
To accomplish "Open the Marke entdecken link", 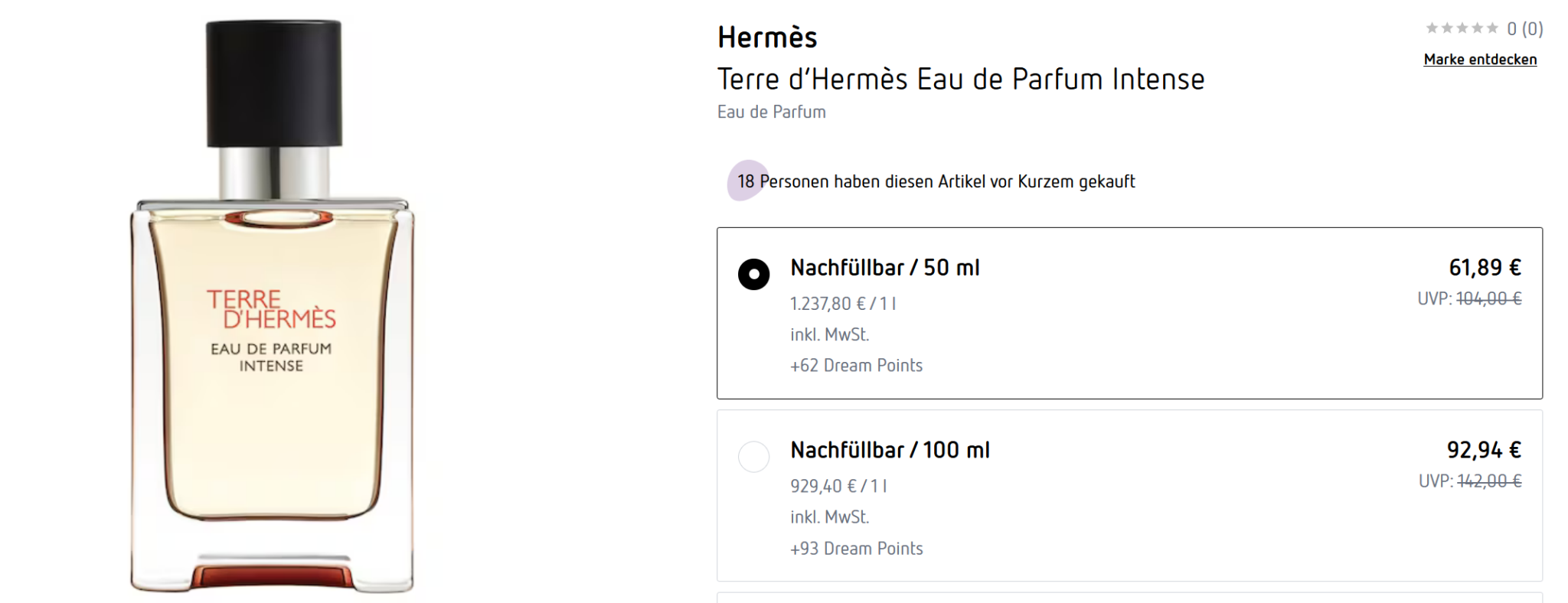I will click(1480, 60).
